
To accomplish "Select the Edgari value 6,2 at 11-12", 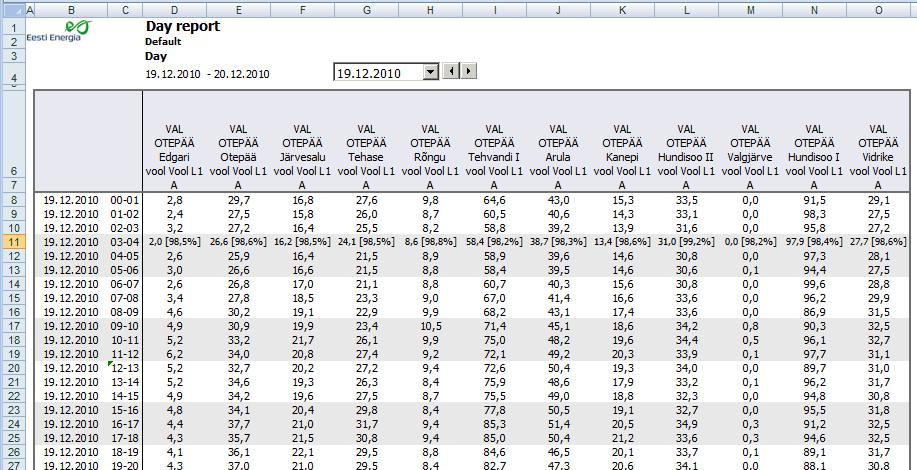I will [x=174, y=354].
